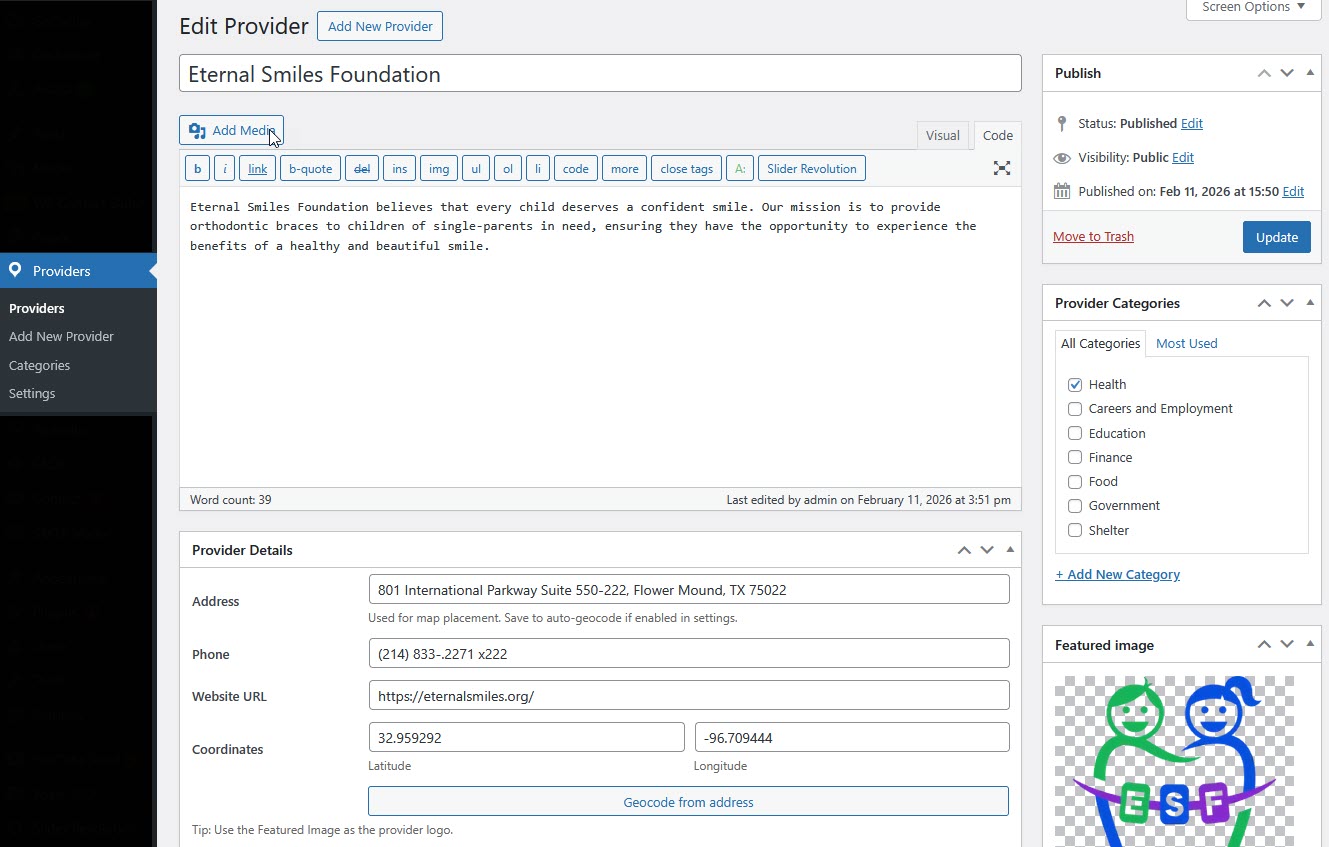Launch the Slider Revolution shortcode tool
Image resolution: width=1329 pixels, height=847 pixels.
click(x=811, y=168)
